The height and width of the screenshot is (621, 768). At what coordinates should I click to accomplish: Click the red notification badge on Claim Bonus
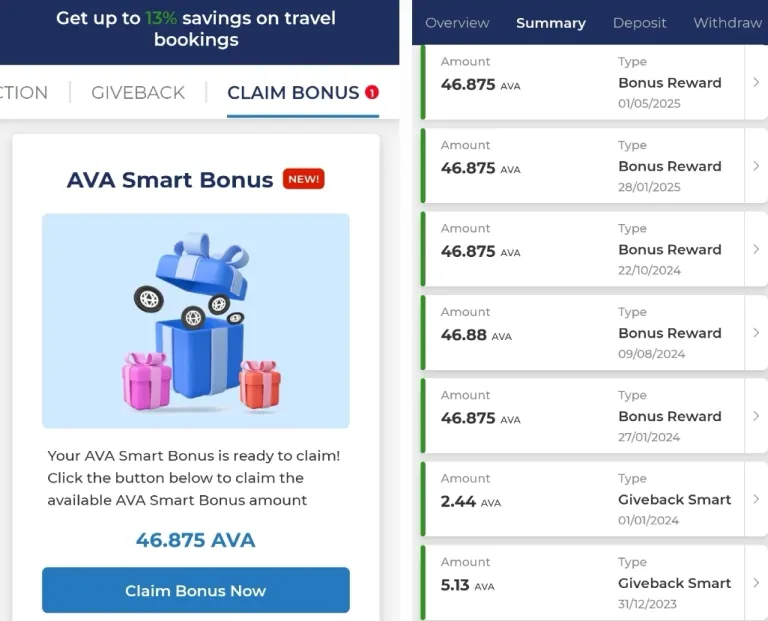pos(372,92)
